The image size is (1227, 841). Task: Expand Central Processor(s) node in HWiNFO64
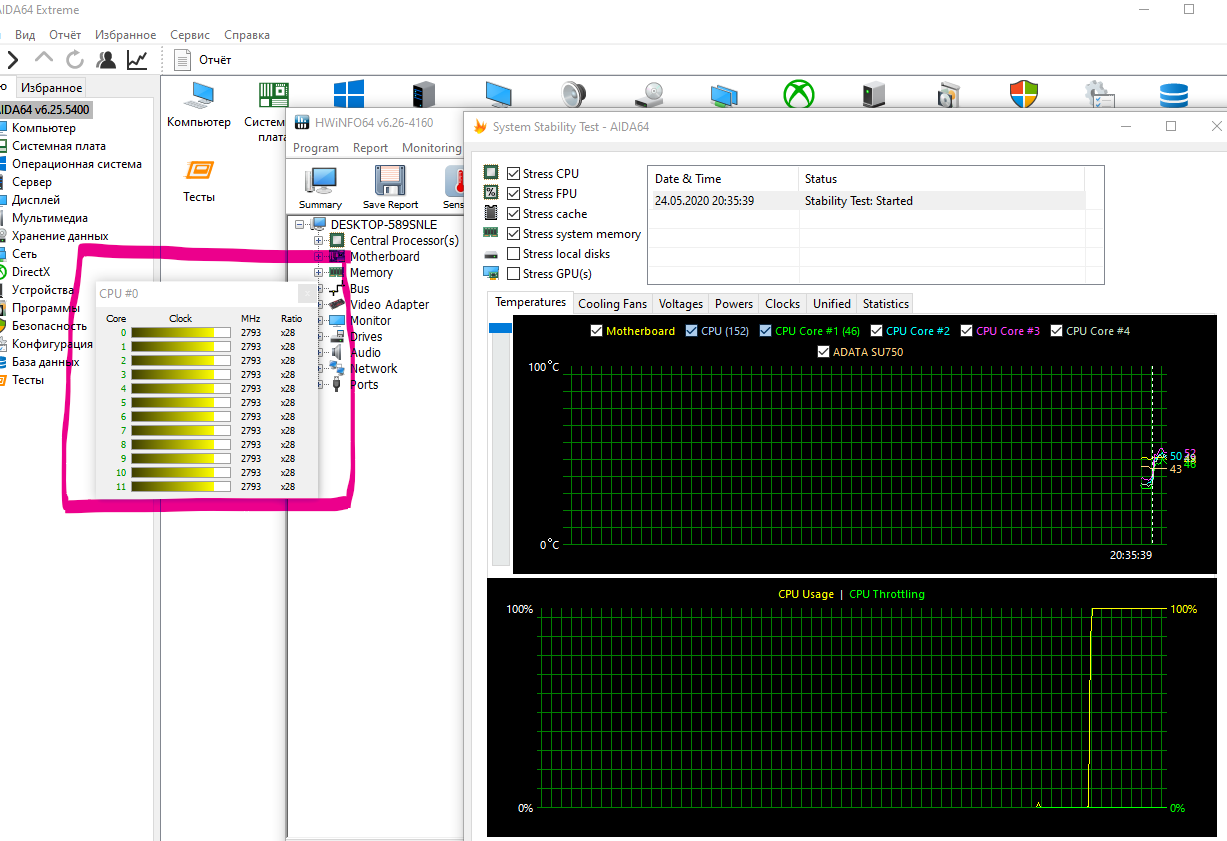pos(319,240)
